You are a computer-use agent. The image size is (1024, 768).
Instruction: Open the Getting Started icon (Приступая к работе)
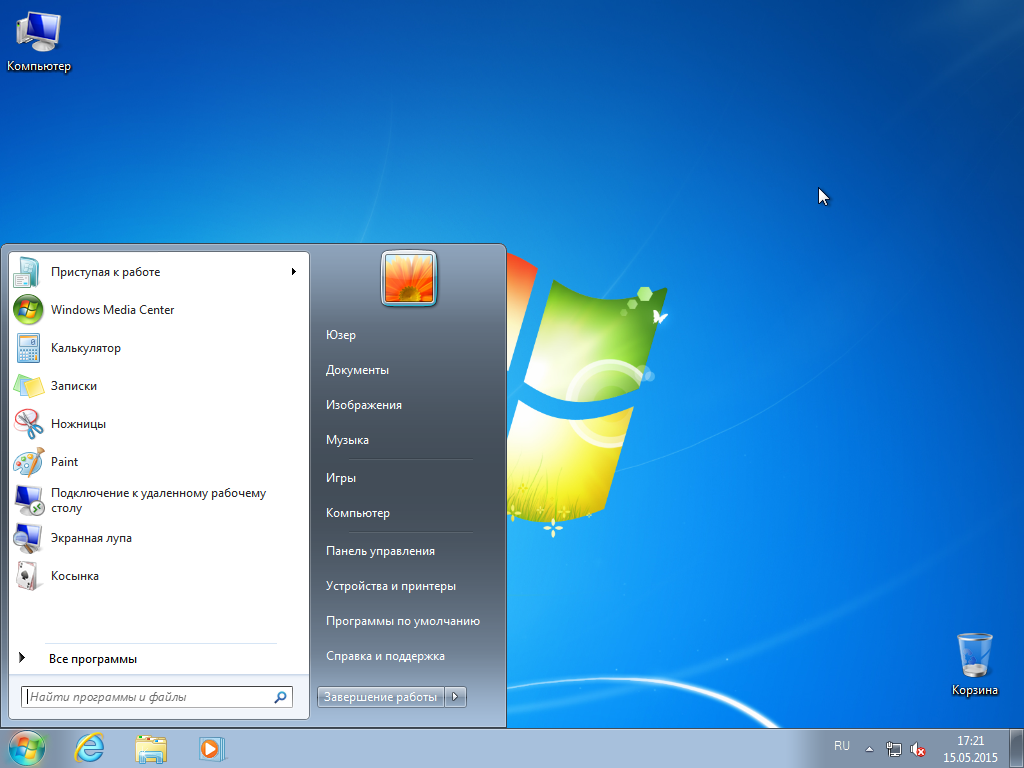(28, 272)
